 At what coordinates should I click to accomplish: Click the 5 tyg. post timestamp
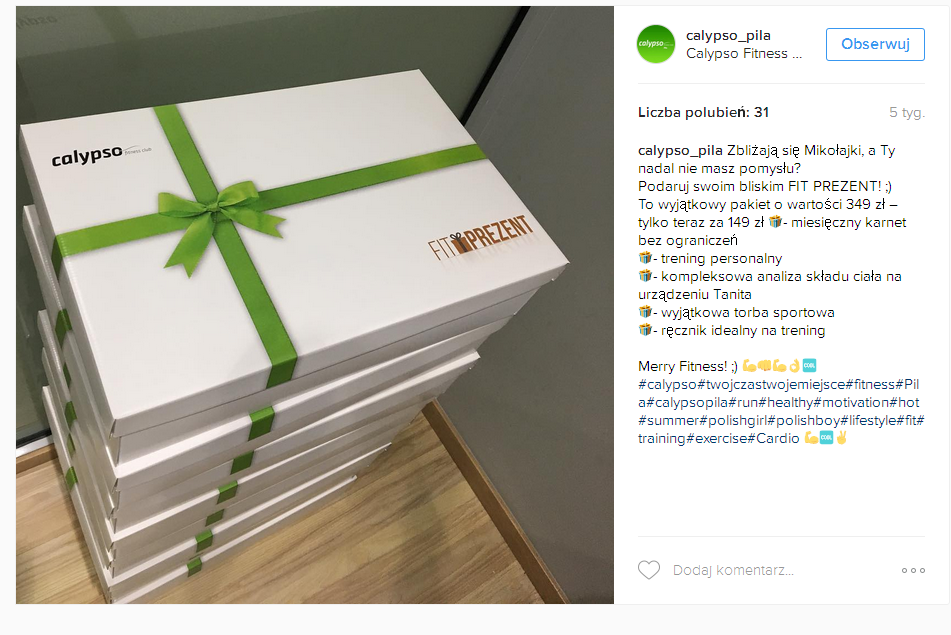click(x=907, y=113)
